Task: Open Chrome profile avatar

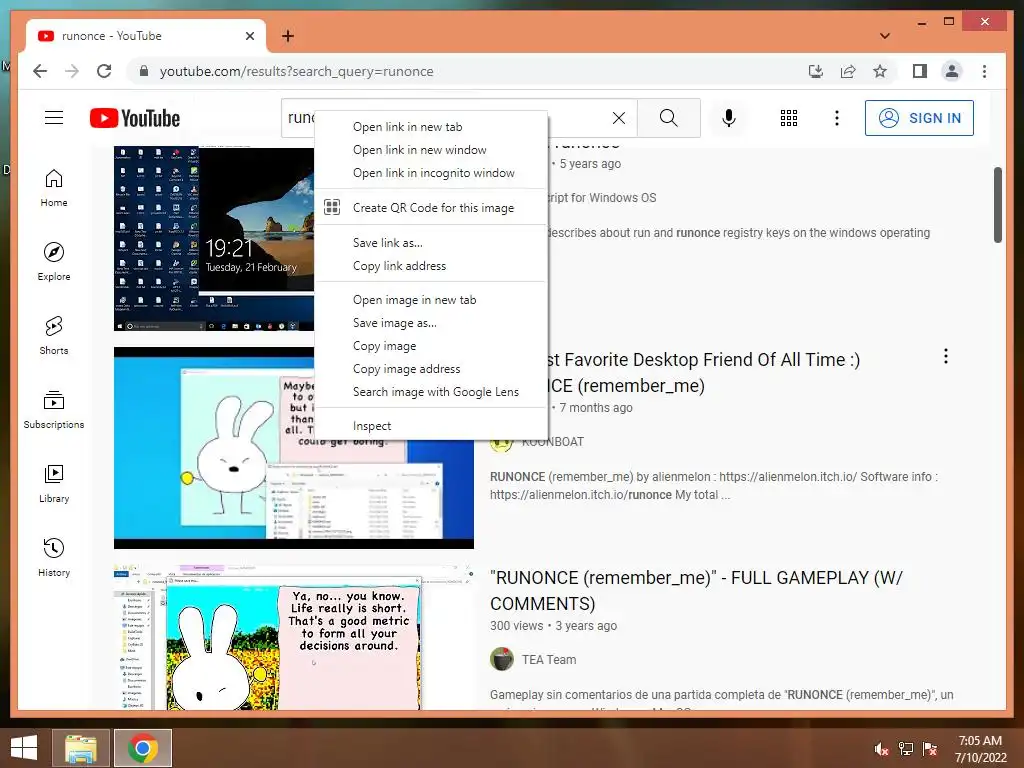Action: click(952, 71)
